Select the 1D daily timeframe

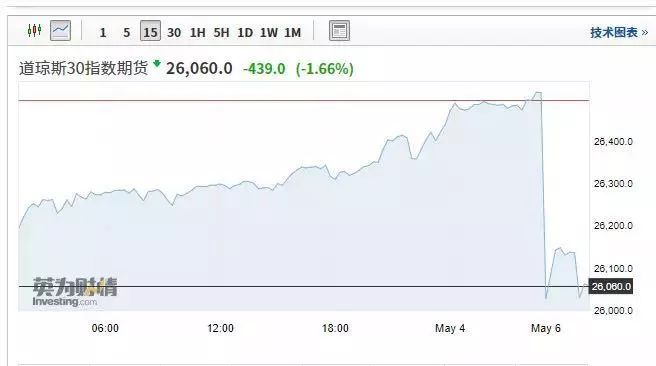(245, 33)
